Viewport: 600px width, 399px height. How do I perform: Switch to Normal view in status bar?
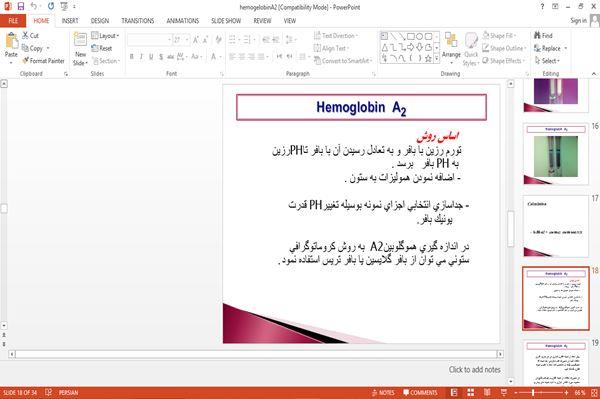click(x=454, y=392)
